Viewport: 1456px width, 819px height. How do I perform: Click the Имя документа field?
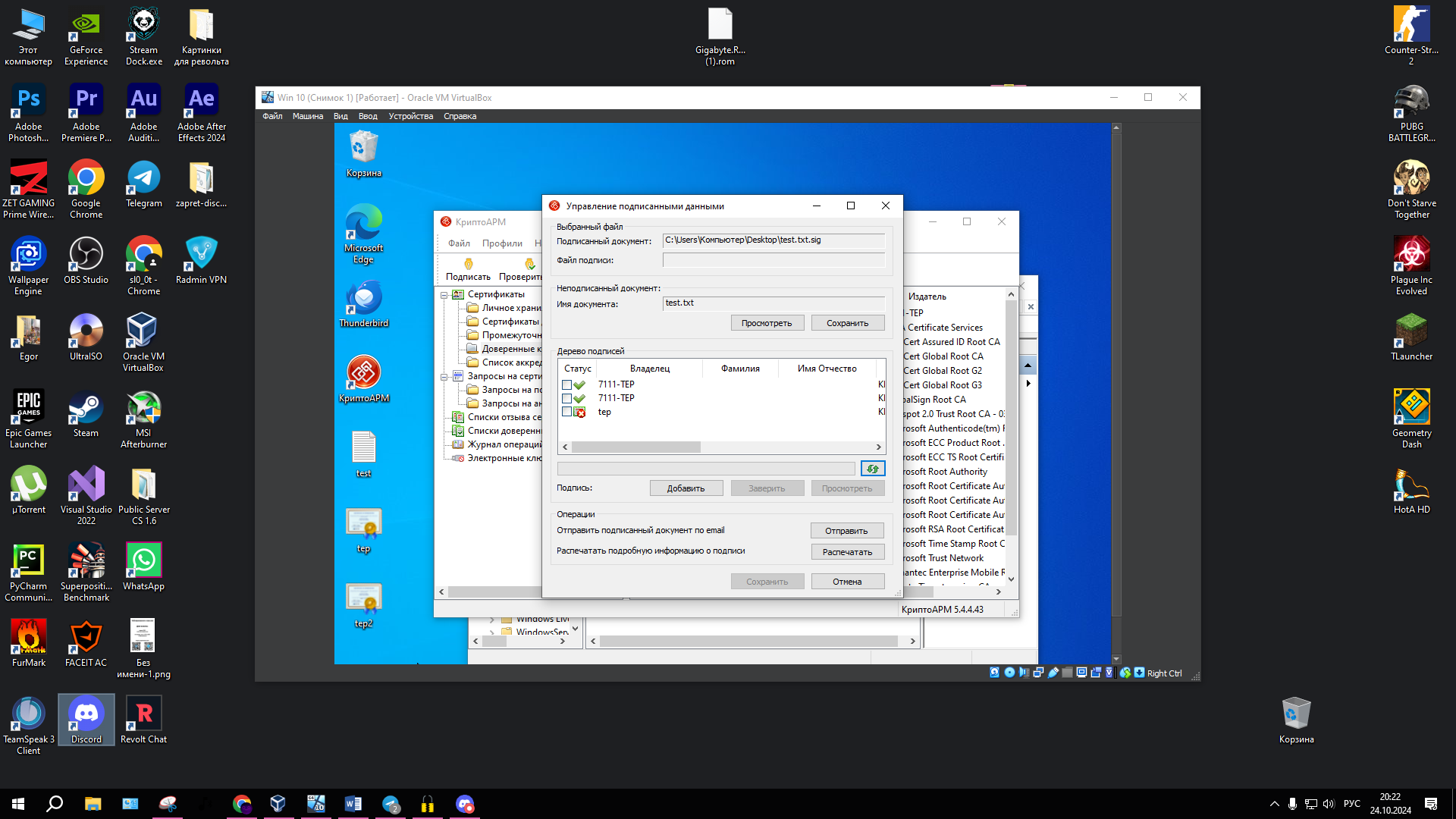pyautogui.click(x=773, y=303)
